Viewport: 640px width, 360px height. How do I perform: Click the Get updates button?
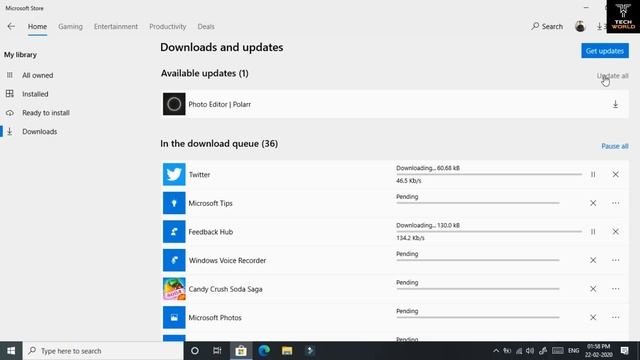(x=605, y=51)
